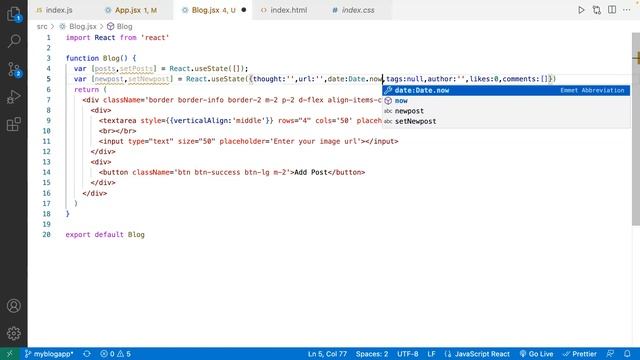640x360 pixels.
Task: Show errors and warnings count
Action: coord(116,354)
